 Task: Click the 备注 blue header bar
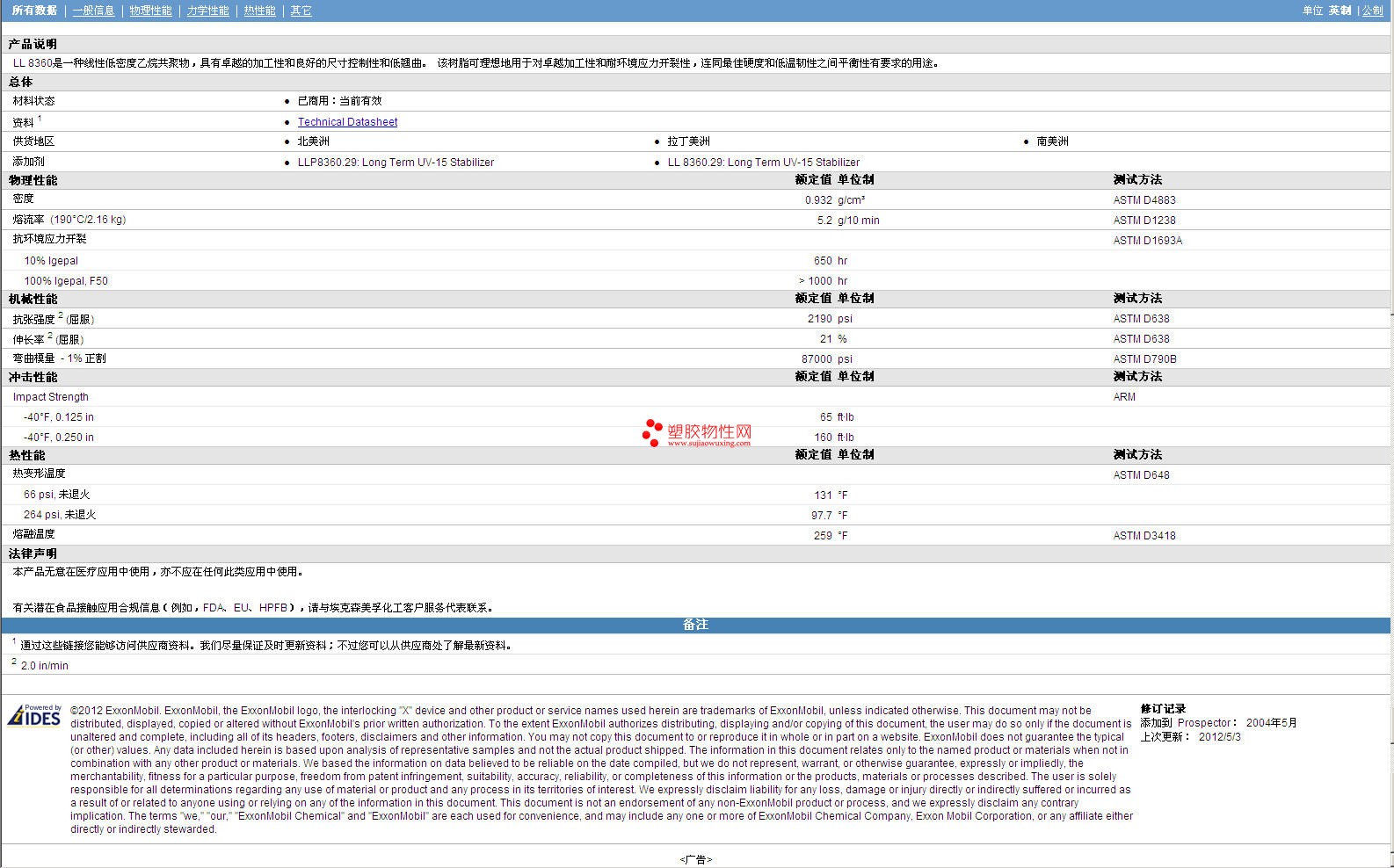click(695, 625)
